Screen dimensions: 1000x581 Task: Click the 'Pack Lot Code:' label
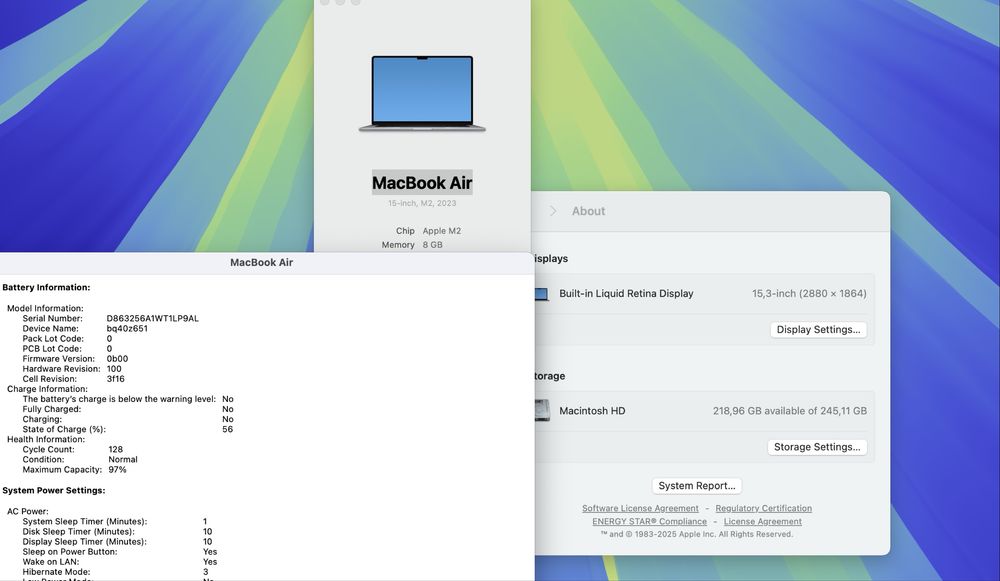pos(53,339)
